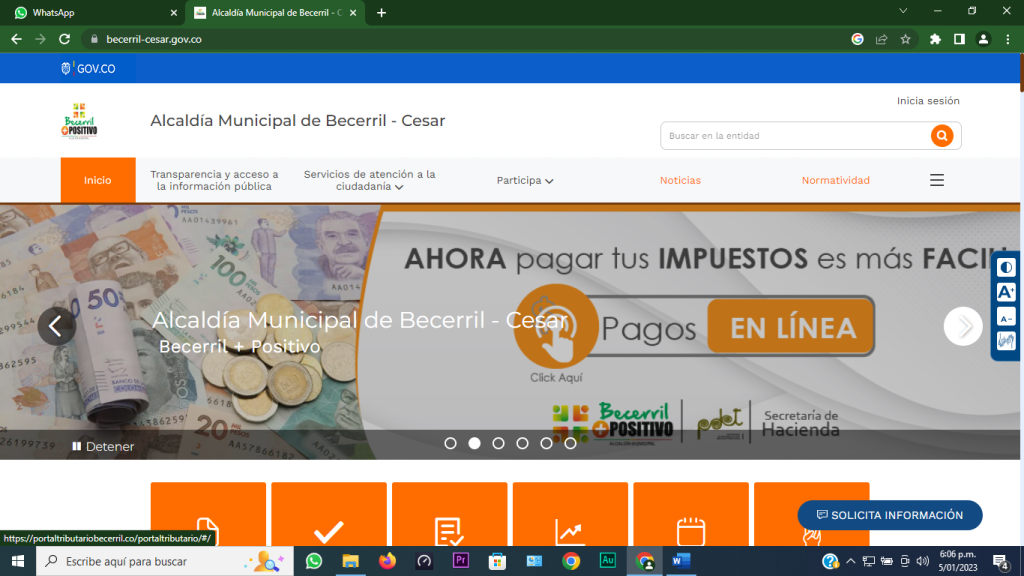The image size is (1024, 576).
Task: Expand Servicios de atención a la ciudadanía
Action: 370,180
